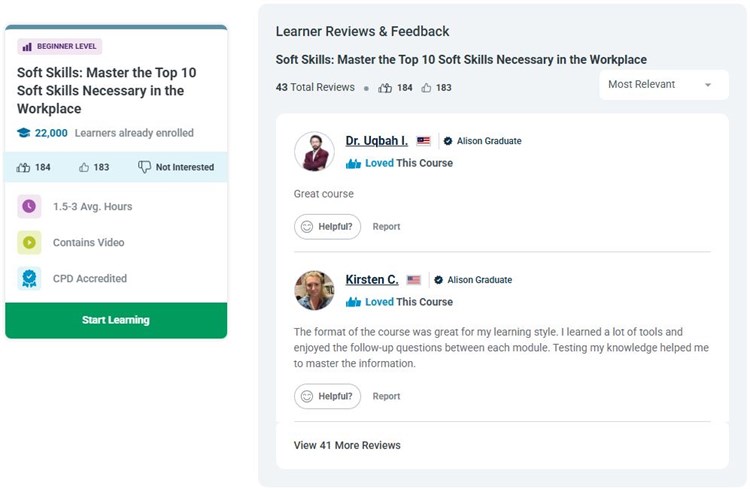
Task: Click the single thumbs-up icon in course card
Action: click(84, 167)
